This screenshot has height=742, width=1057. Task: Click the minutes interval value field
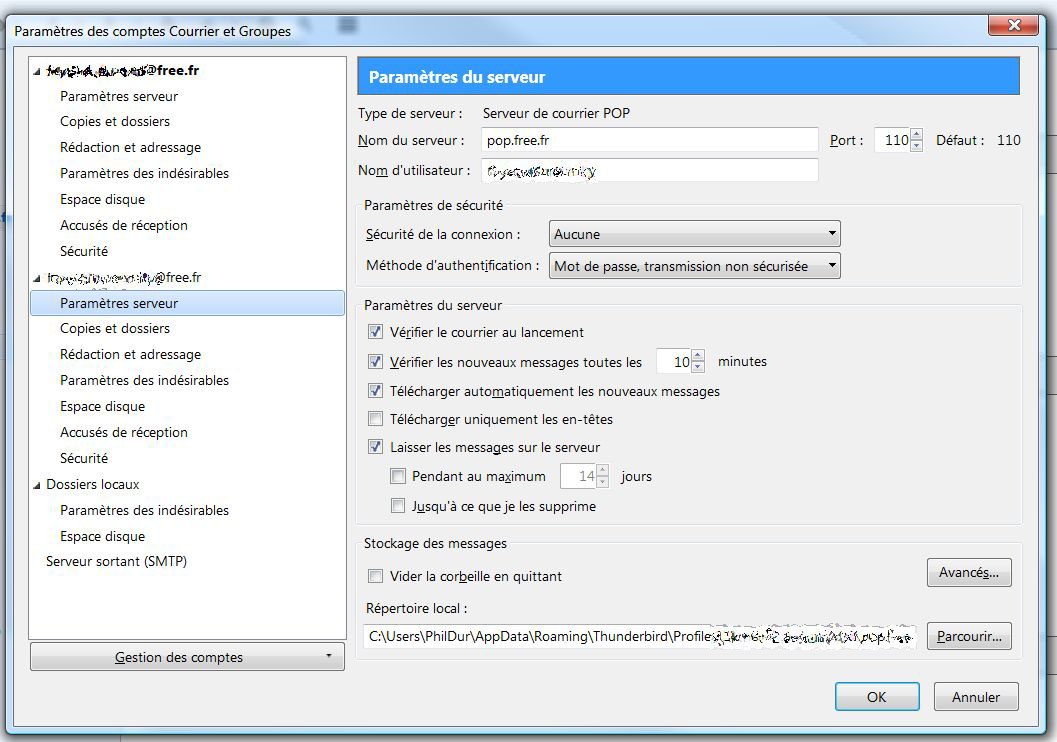[674, 362]
